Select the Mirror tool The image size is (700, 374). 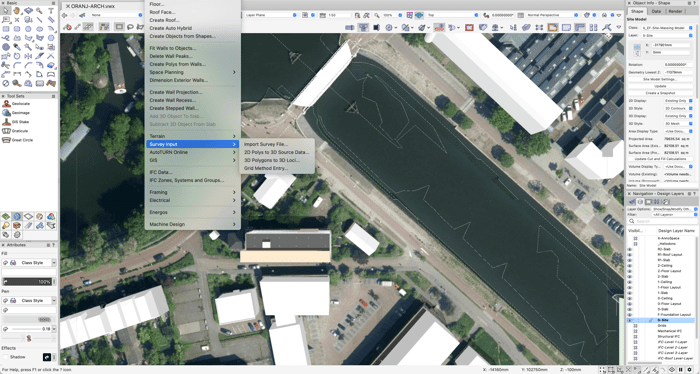coord(28,56)
